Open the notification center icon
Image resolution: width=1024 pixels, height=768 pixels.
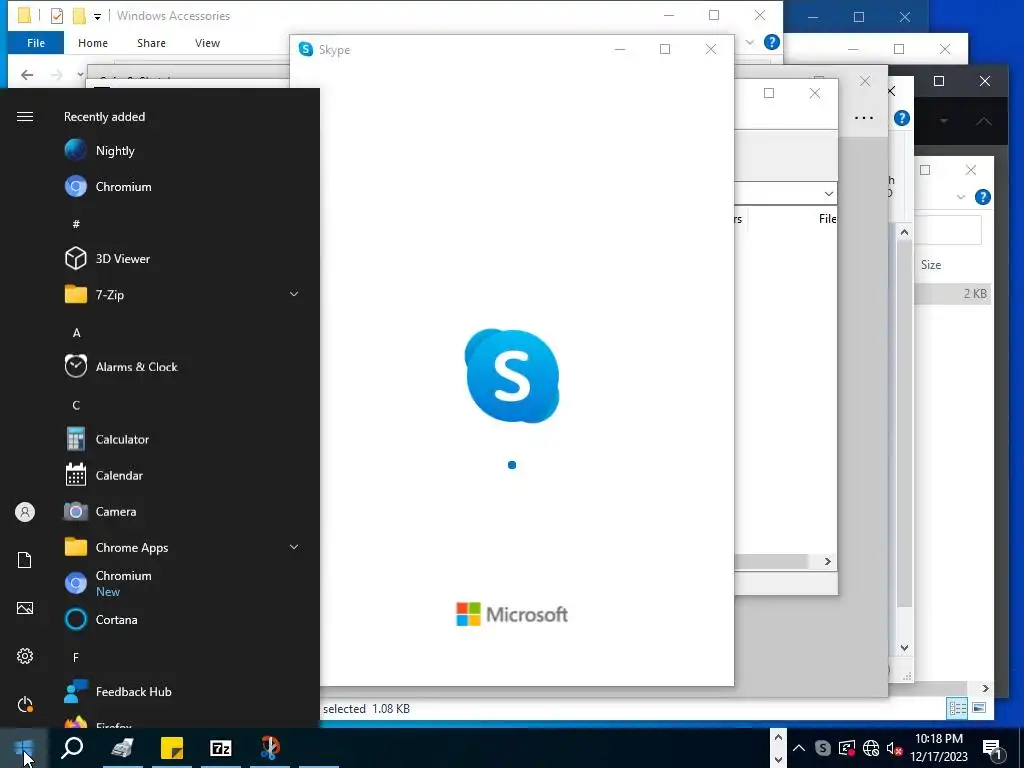(992, 749)
